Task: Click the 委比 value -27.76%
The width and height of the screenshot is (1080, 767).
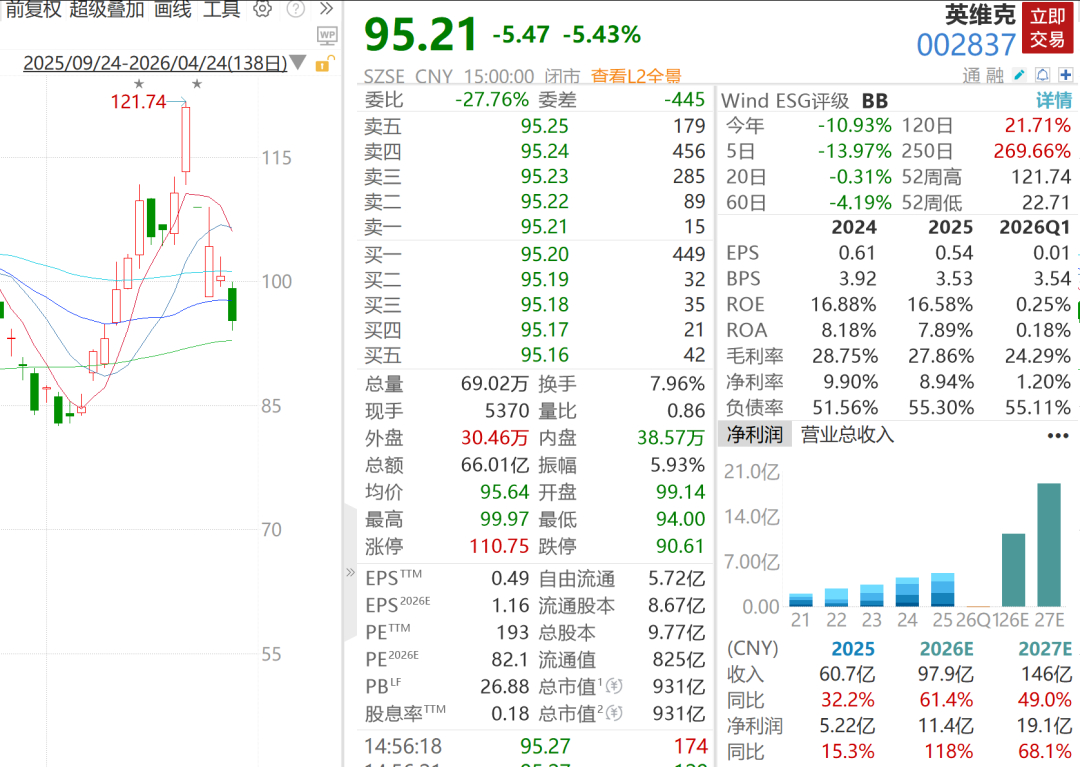Action: [x=492, y=100]
